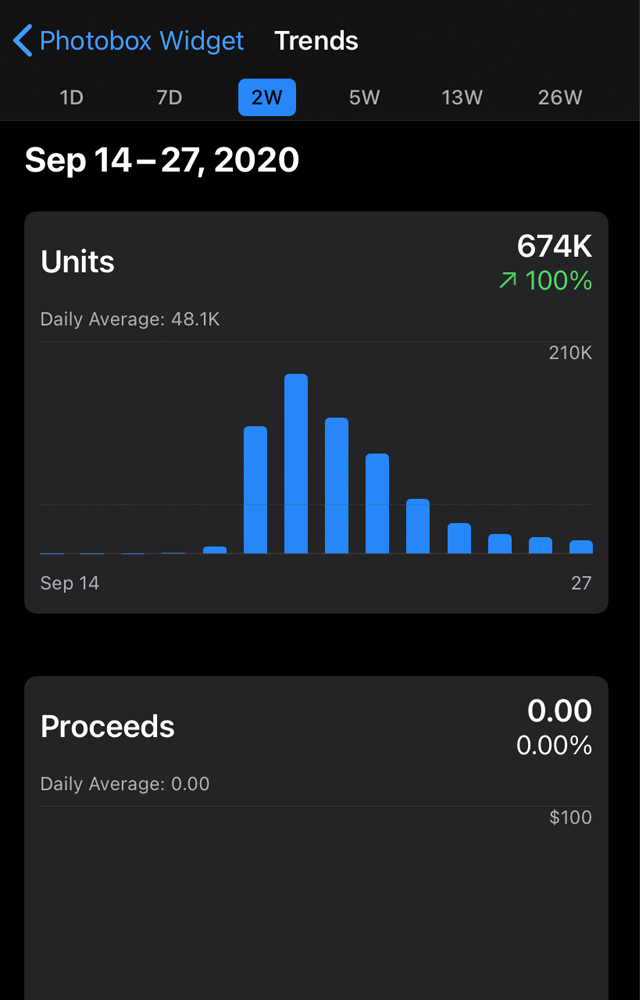The image size is (640, 1000).
Task: Tap the back chevron icon
Action: 22,41
